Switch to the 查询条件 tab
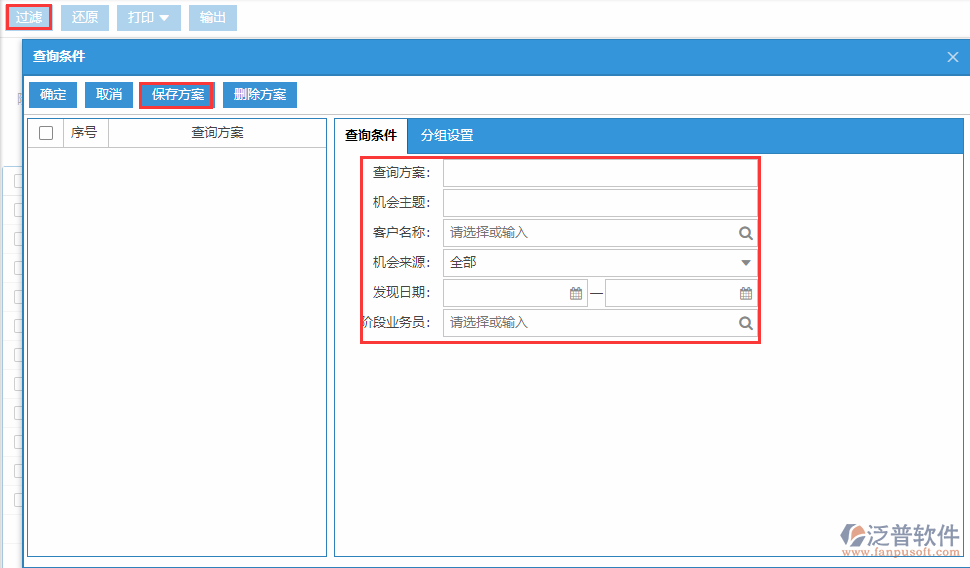 pos(371,136)
